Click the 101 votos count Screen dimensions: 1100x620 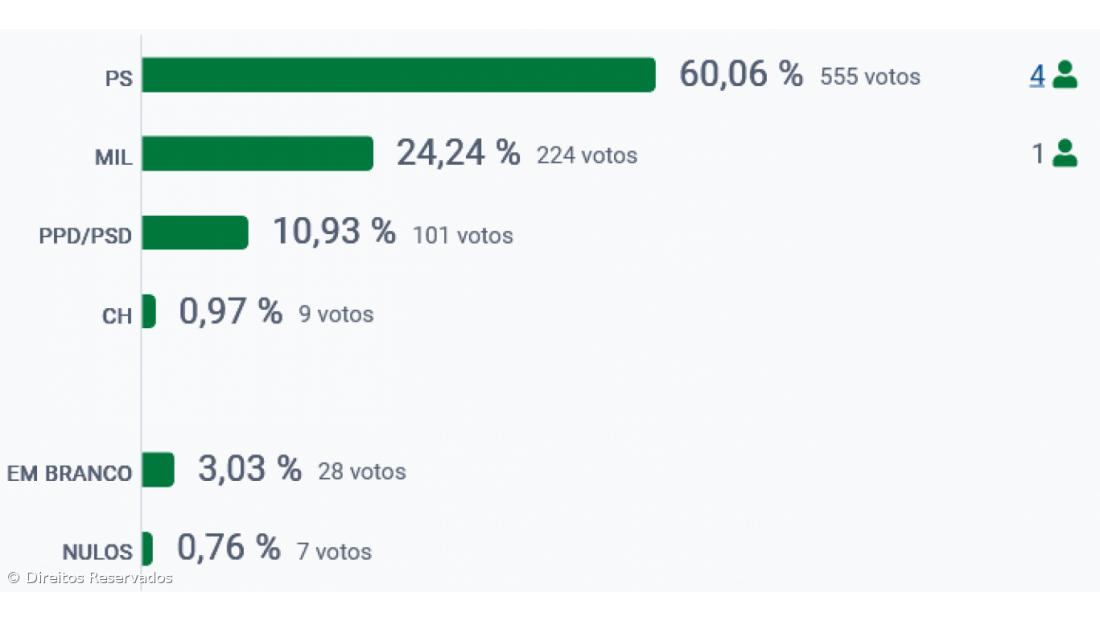pyautogui.click(x=463, y=236)
